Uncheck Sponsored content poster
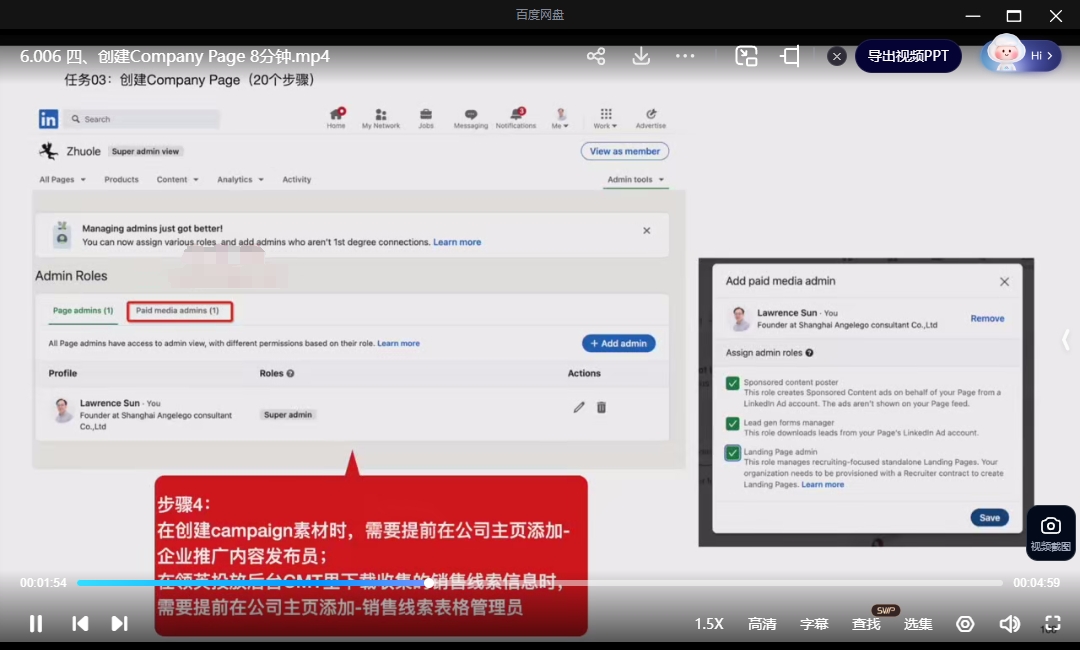This screenshot has height=650, width=1080. point(732,384)
